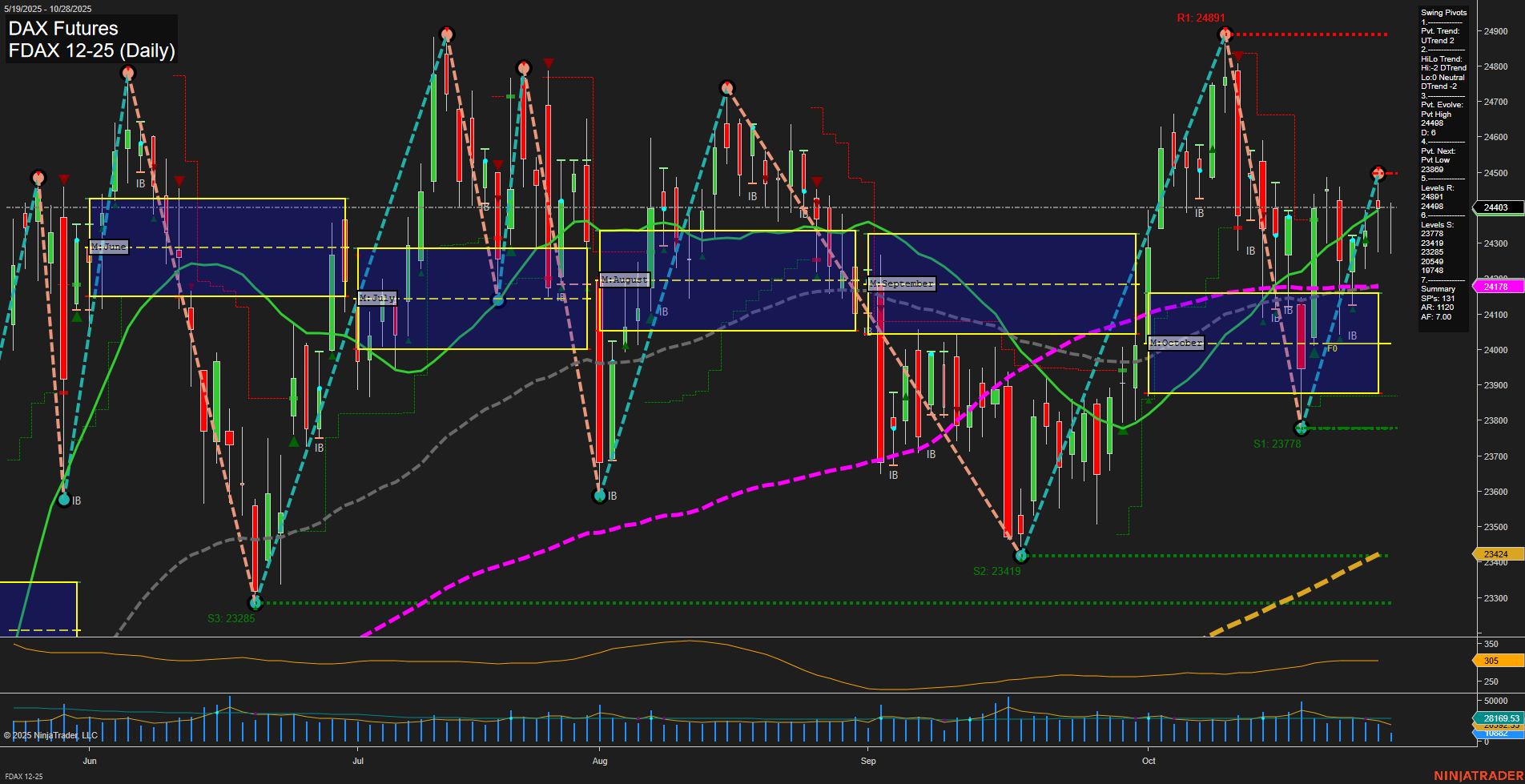Select the M:June monthly box label

[110, 247]
